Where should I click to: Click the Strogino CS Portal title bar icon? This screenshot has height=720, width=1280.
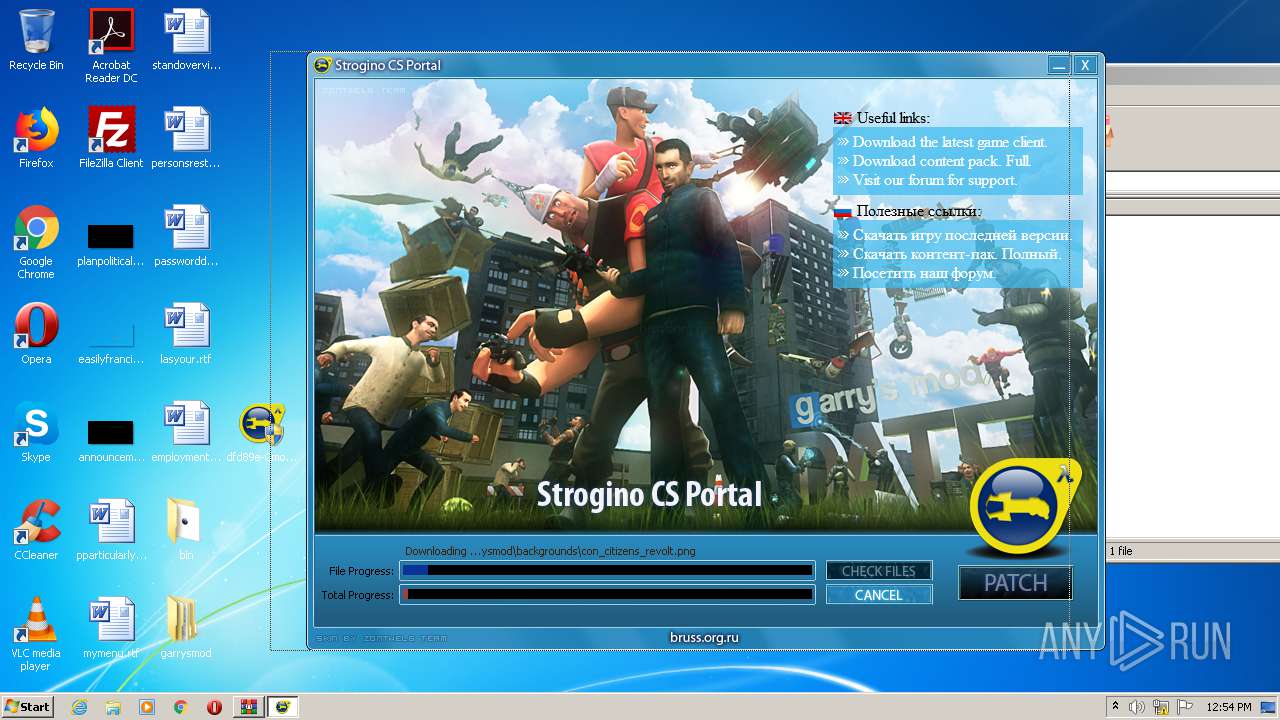(322, 65)
